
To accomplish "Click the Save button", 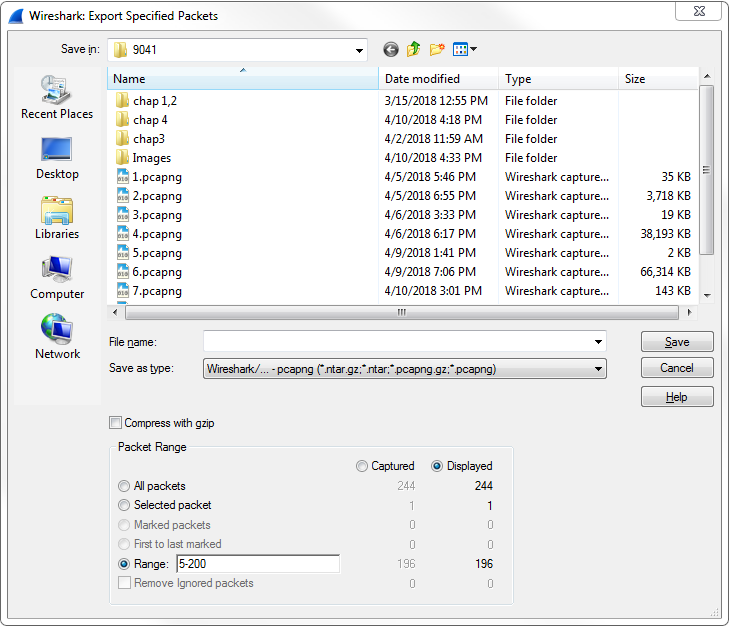I will tap(677, 342).
